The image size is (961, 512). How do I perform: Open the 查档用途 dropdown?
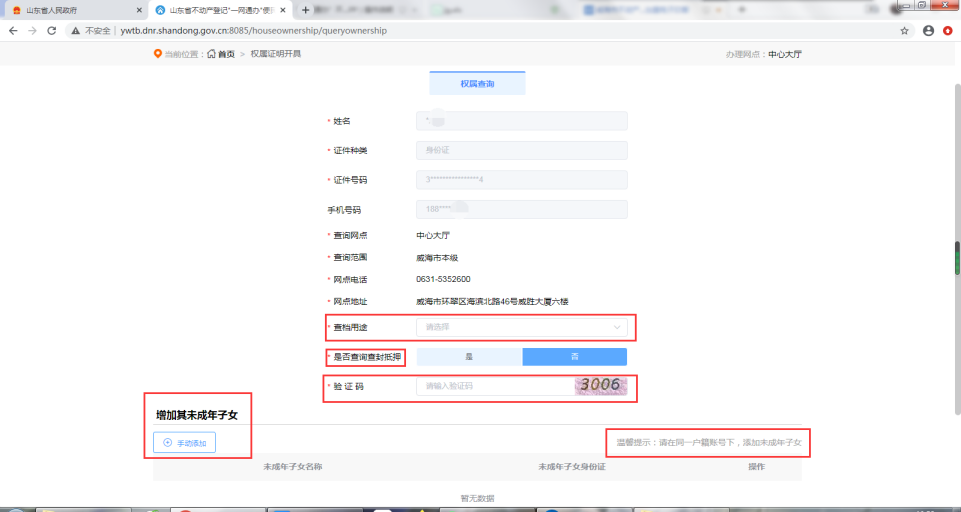tap(510, 327)
